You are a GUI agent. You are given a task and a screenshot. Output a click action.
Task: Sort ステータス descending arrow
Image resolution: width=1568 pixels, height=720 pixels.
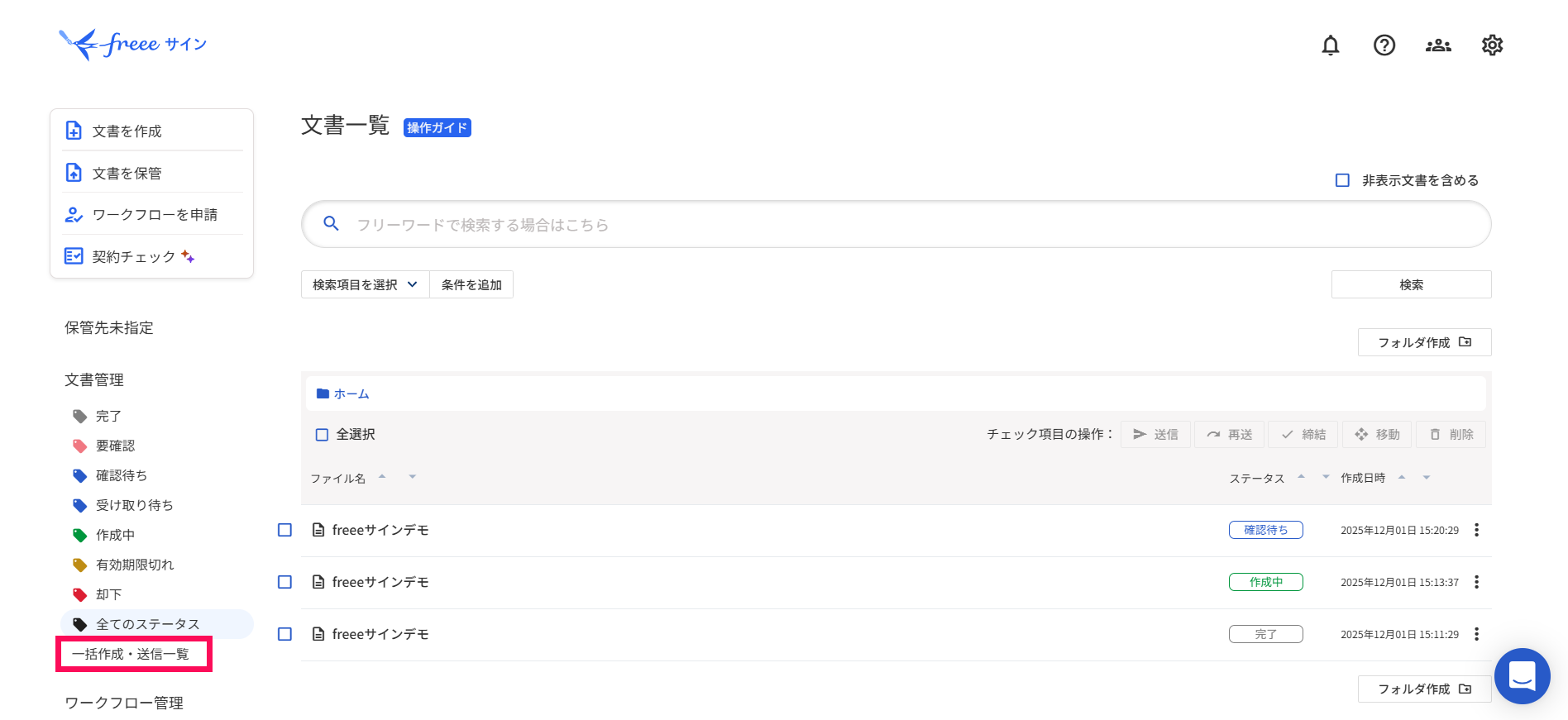pos(1326,477)
